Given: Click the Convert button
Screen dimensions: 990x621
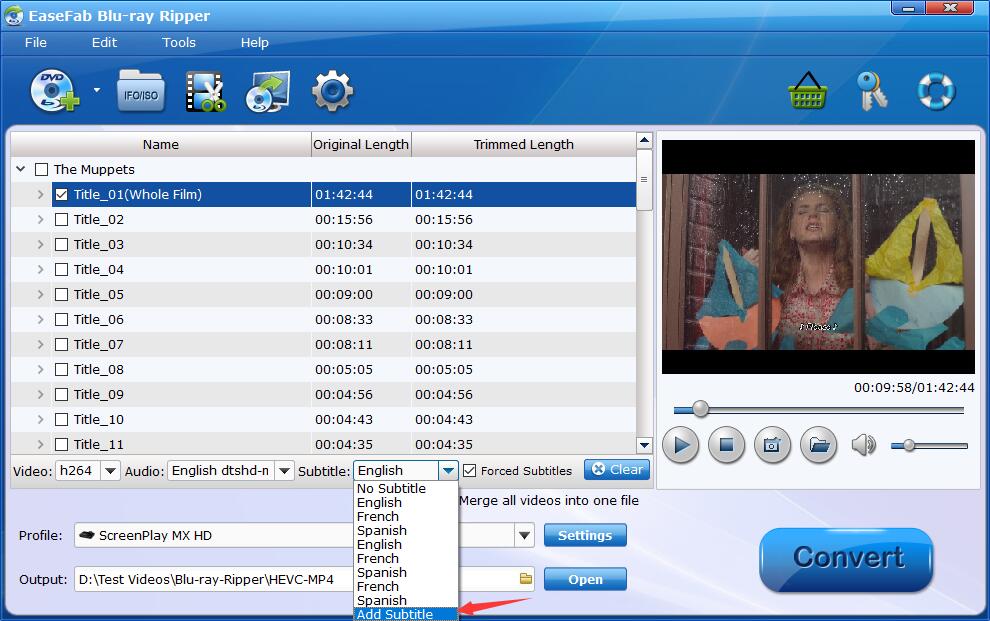Looking at the screenshot, I should pos(846,559).
